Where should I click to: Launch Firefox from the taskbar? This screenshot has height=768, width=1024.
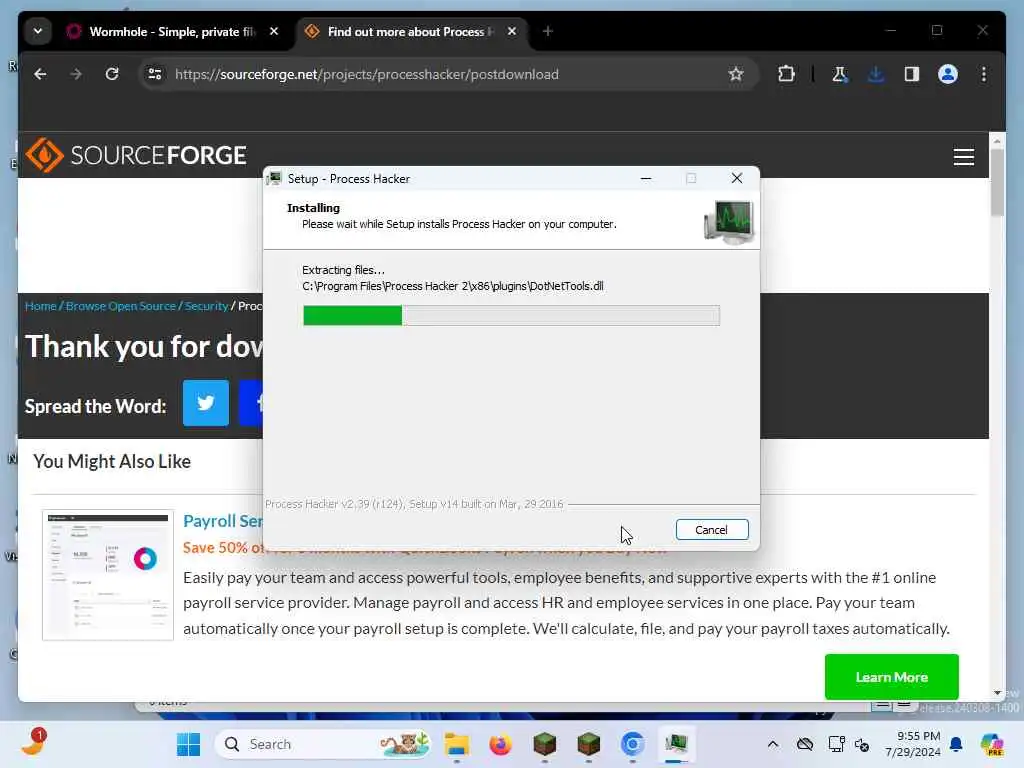501,744
